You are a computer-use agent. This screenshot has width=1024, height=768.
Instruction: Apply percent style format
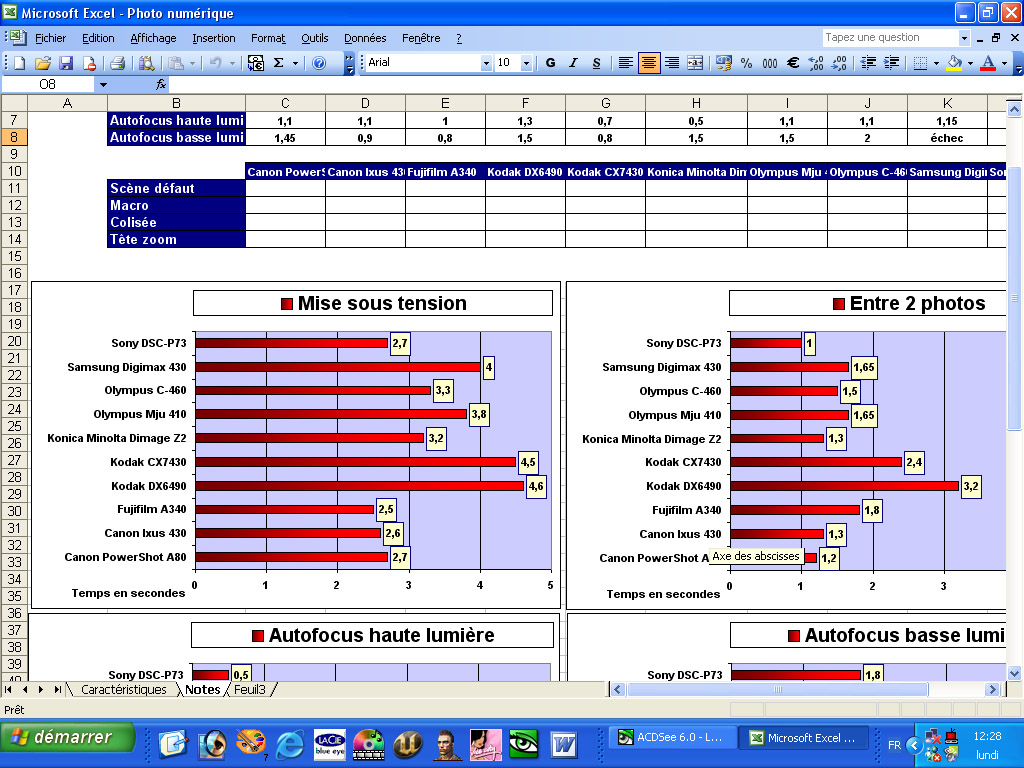pyautogui.click(x=746, y=63)
